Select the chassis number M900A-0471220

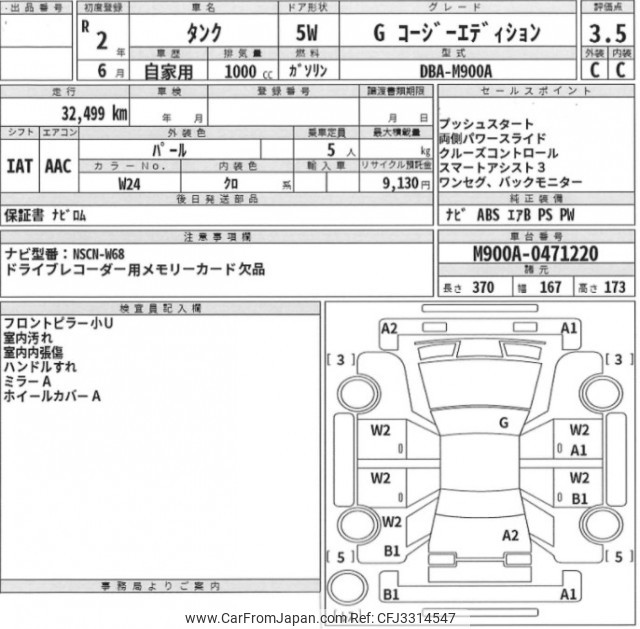point(536,253)
